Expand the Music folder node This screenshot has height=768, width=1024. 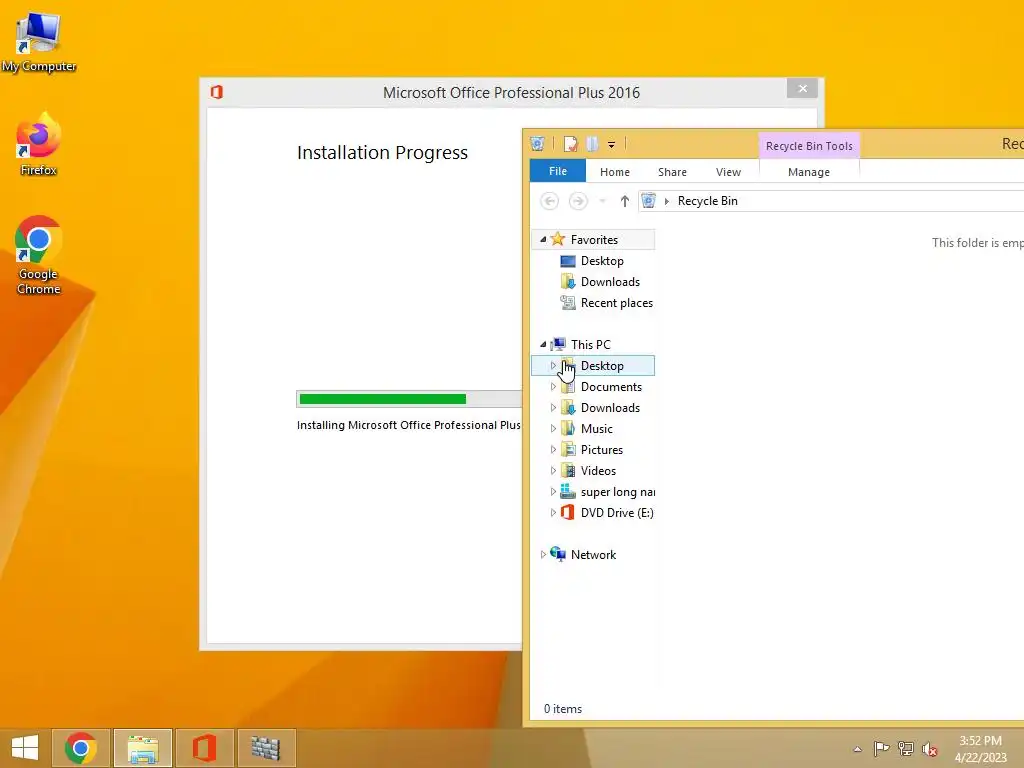coord(553,428)
